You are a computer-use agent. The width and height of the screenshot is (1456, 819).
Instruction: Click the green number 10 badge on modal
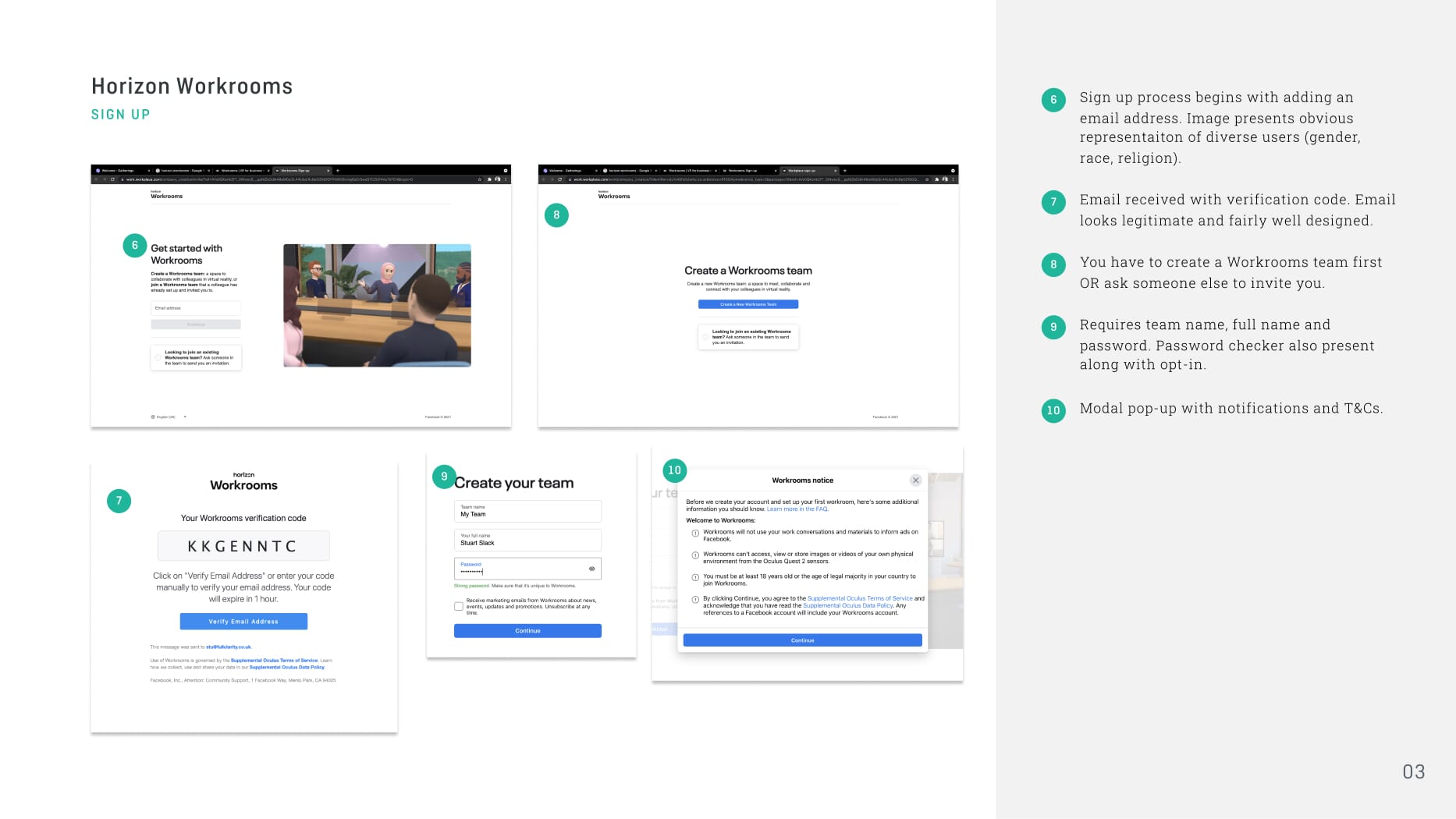pos(674,470)
